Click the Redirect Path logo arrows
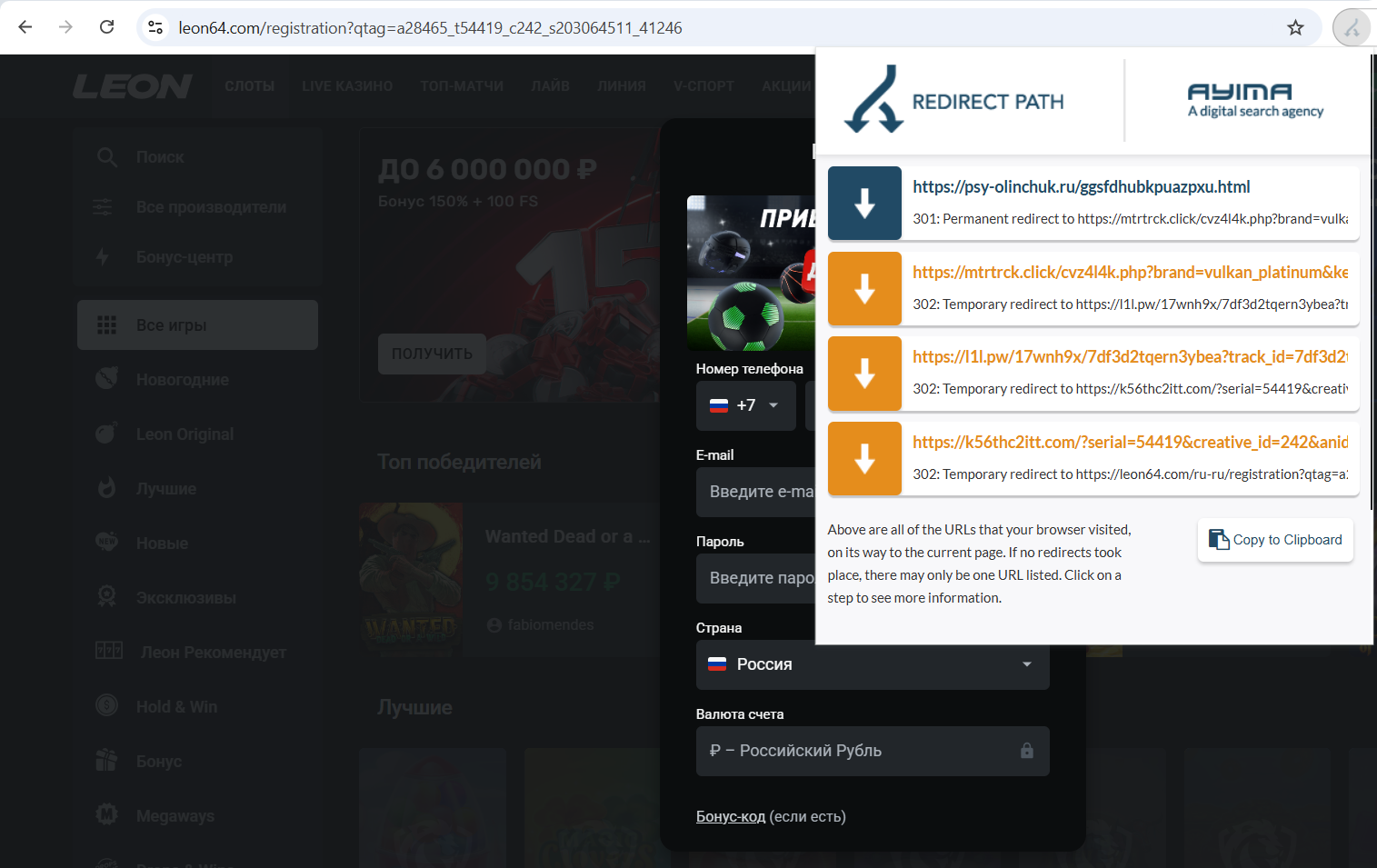 873,99
